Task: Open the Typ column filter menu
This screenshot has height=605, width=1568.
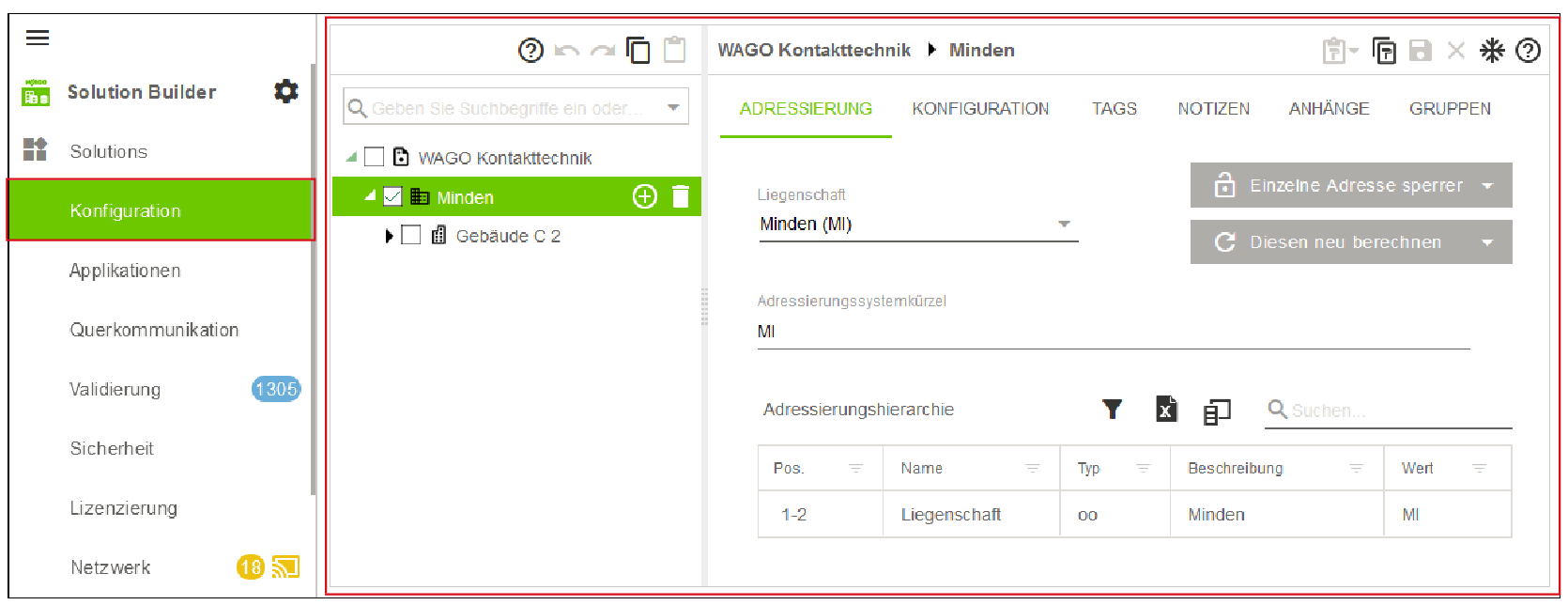Action: tap(1143, 468)
